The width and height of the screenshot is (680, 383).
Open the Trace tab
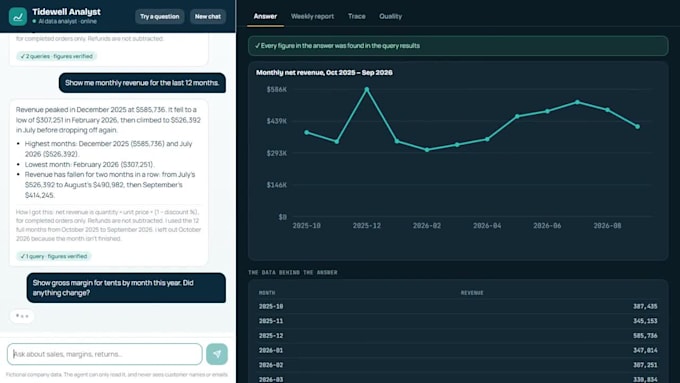coord(356,16)
